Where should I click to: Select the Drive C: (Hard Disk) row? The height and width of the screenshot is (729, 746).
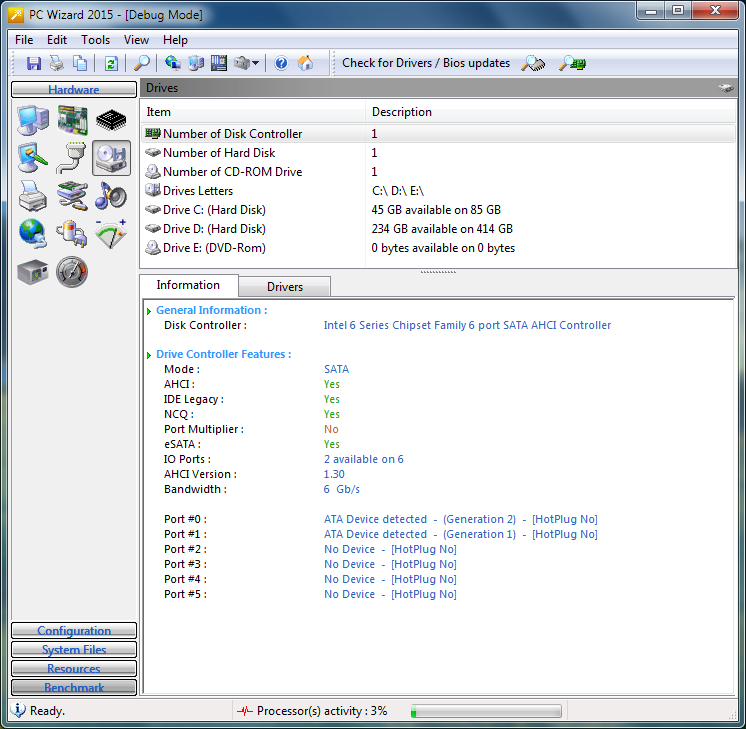(x=438, y=210)
